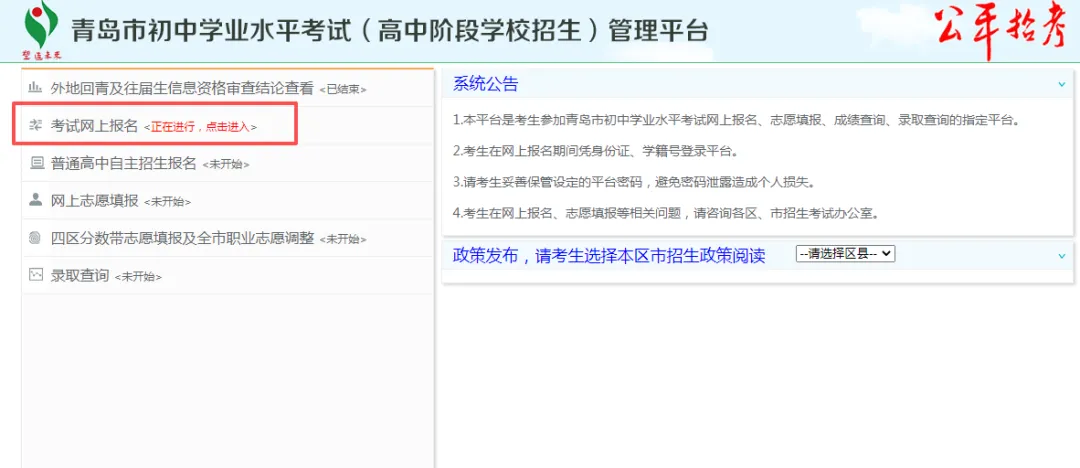
Task: Click the person icon beside 网上志愿填报
Action: click(x=35, y=200)
